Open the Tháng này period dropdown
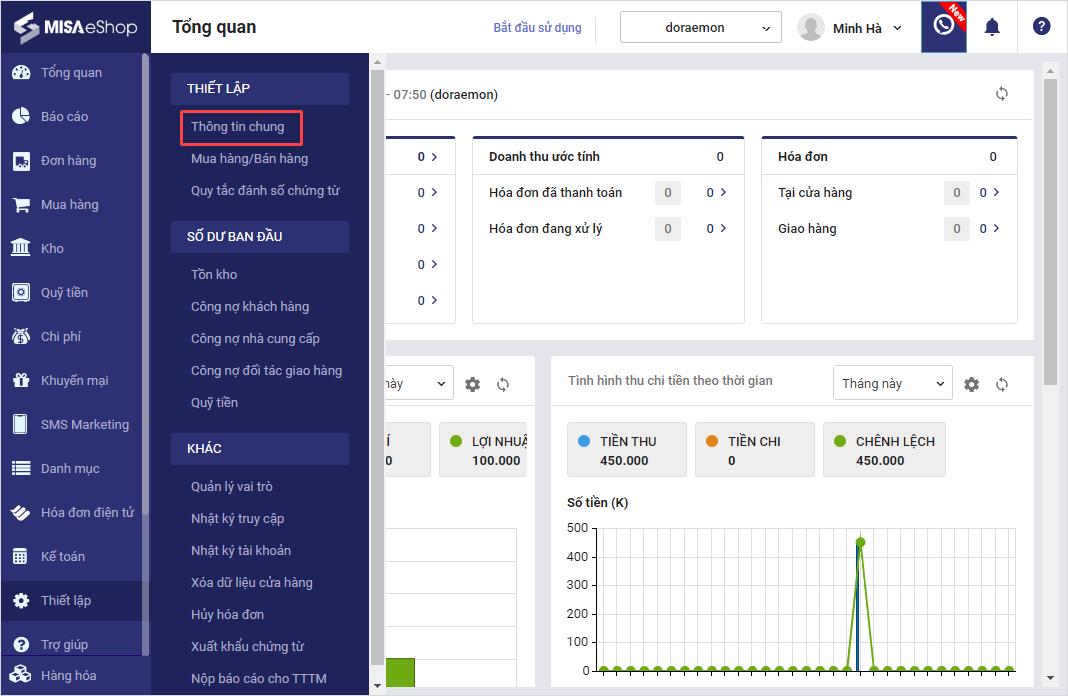The image size is (1068, 696). coord(892,383)
